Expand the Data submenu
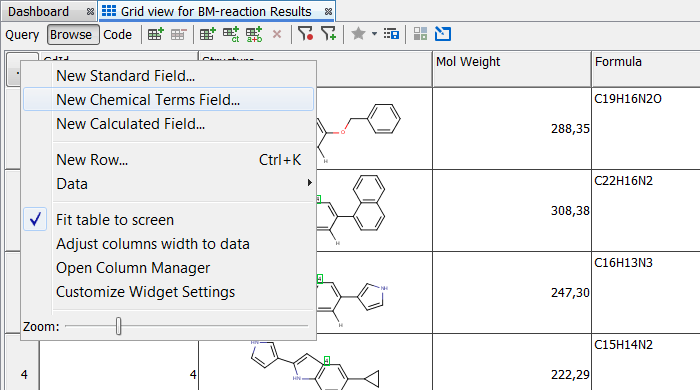700x390 pixels. click(168, 184)
